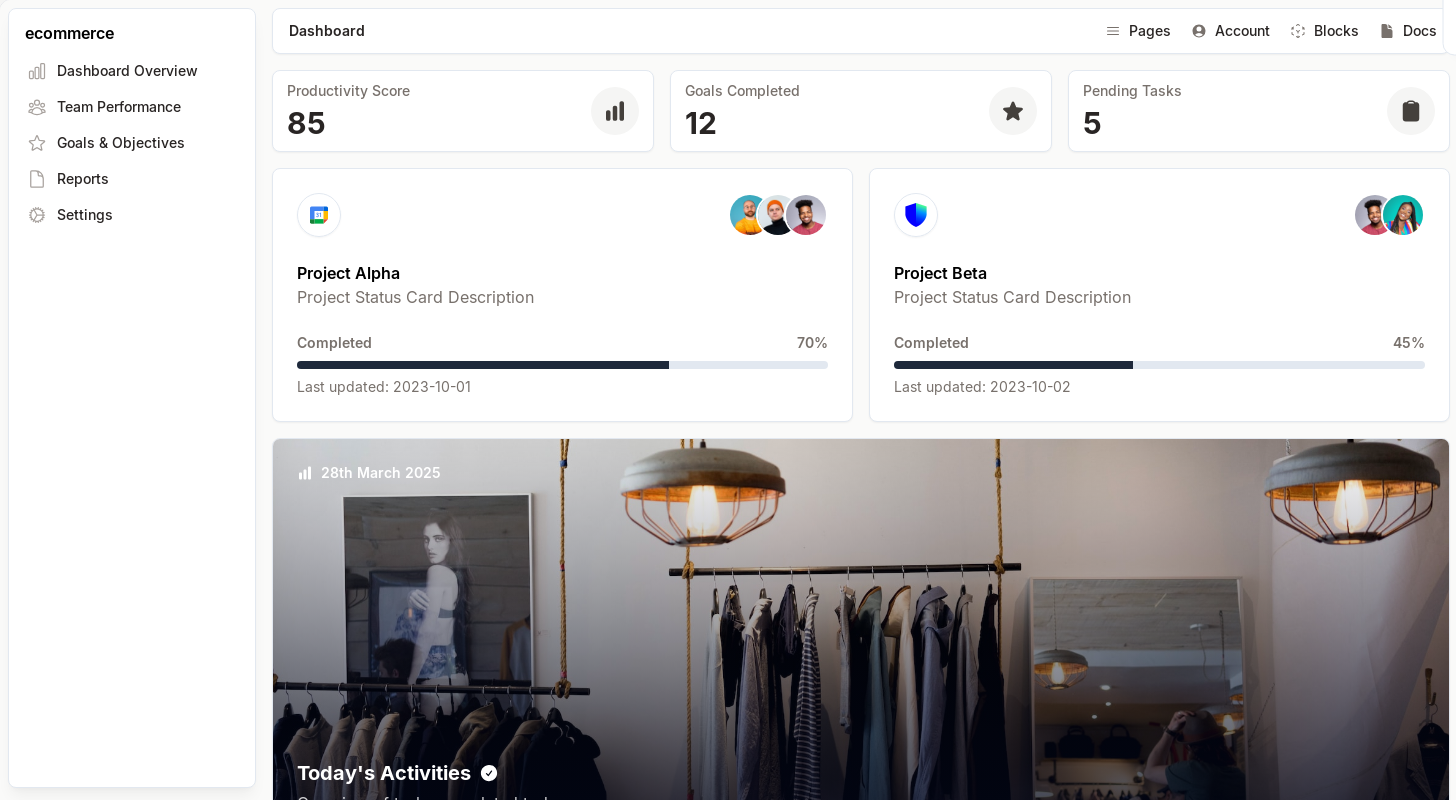Click the Project Beta shield icon
Image resolution: width=1456 pixels, height=800 pixels.
pos(915,215)
